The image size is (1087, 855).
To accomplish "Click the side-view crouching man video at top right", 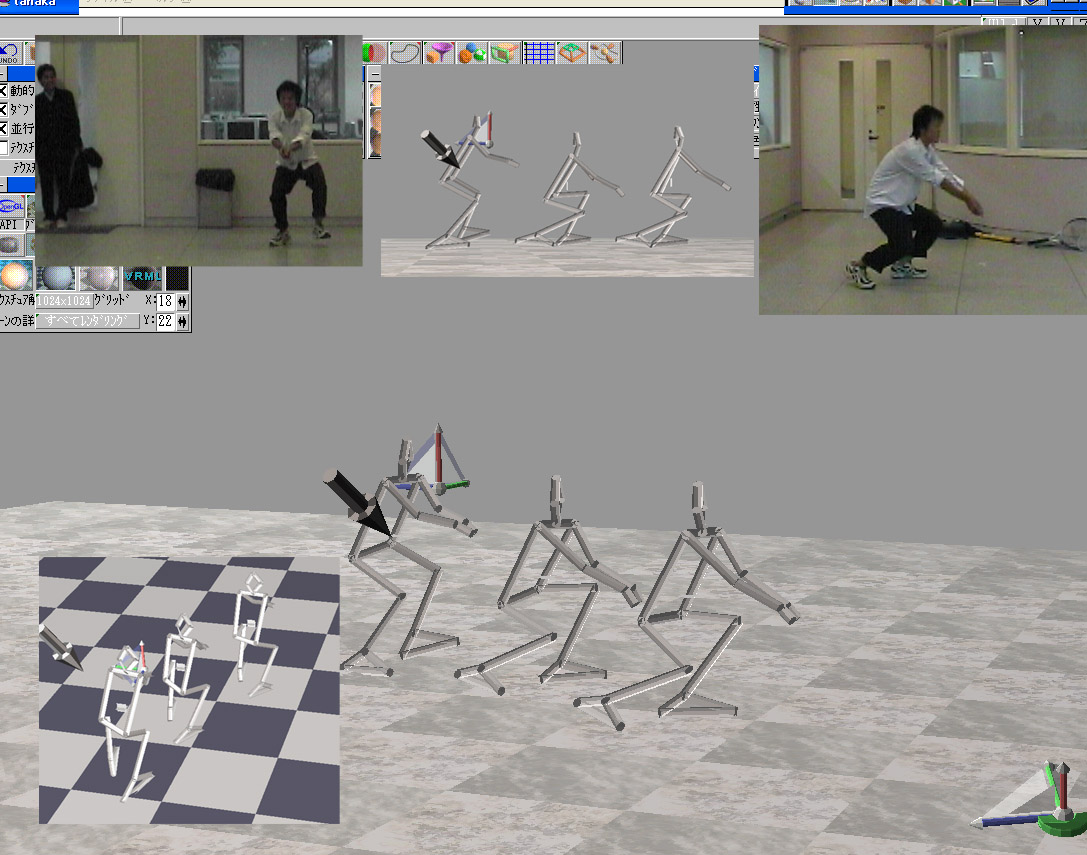I will (x=923, y=170).
